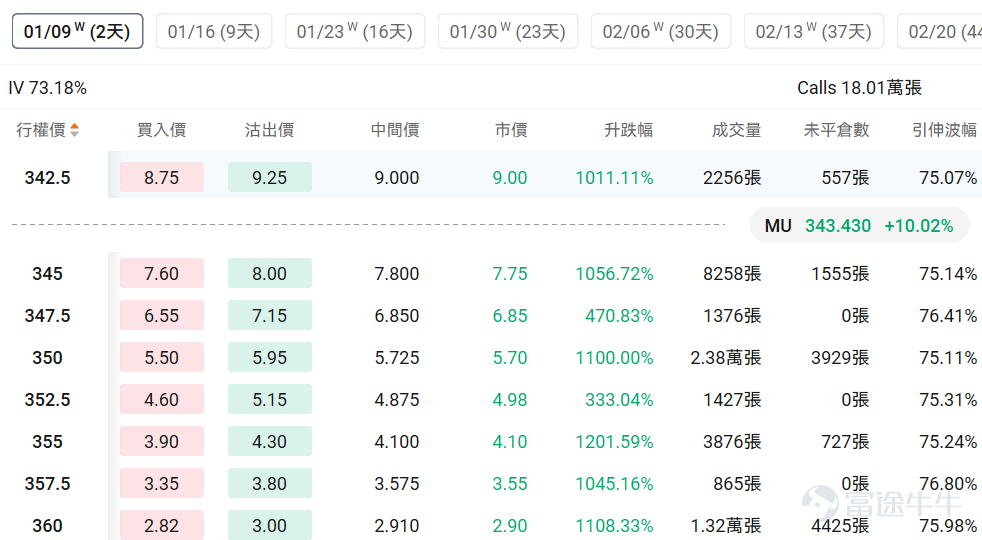Select the Calls 18.01萬張 label

[859, 88]
